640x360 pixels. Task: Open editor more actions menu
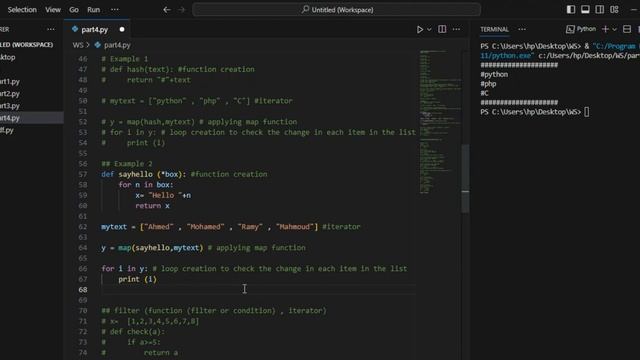(456, 29)
